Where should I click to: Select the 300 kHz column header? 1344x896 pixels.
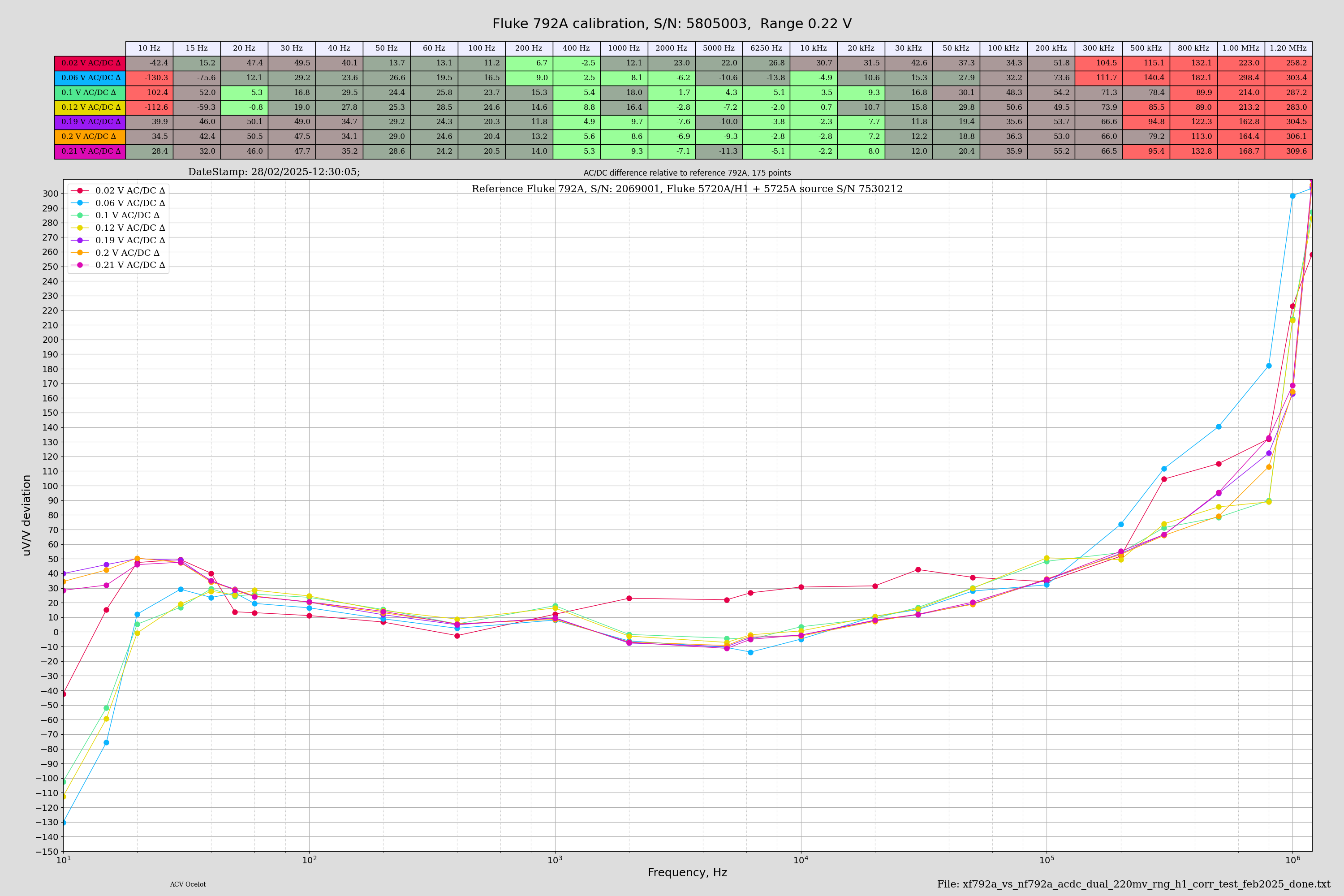click(1098, 48)
